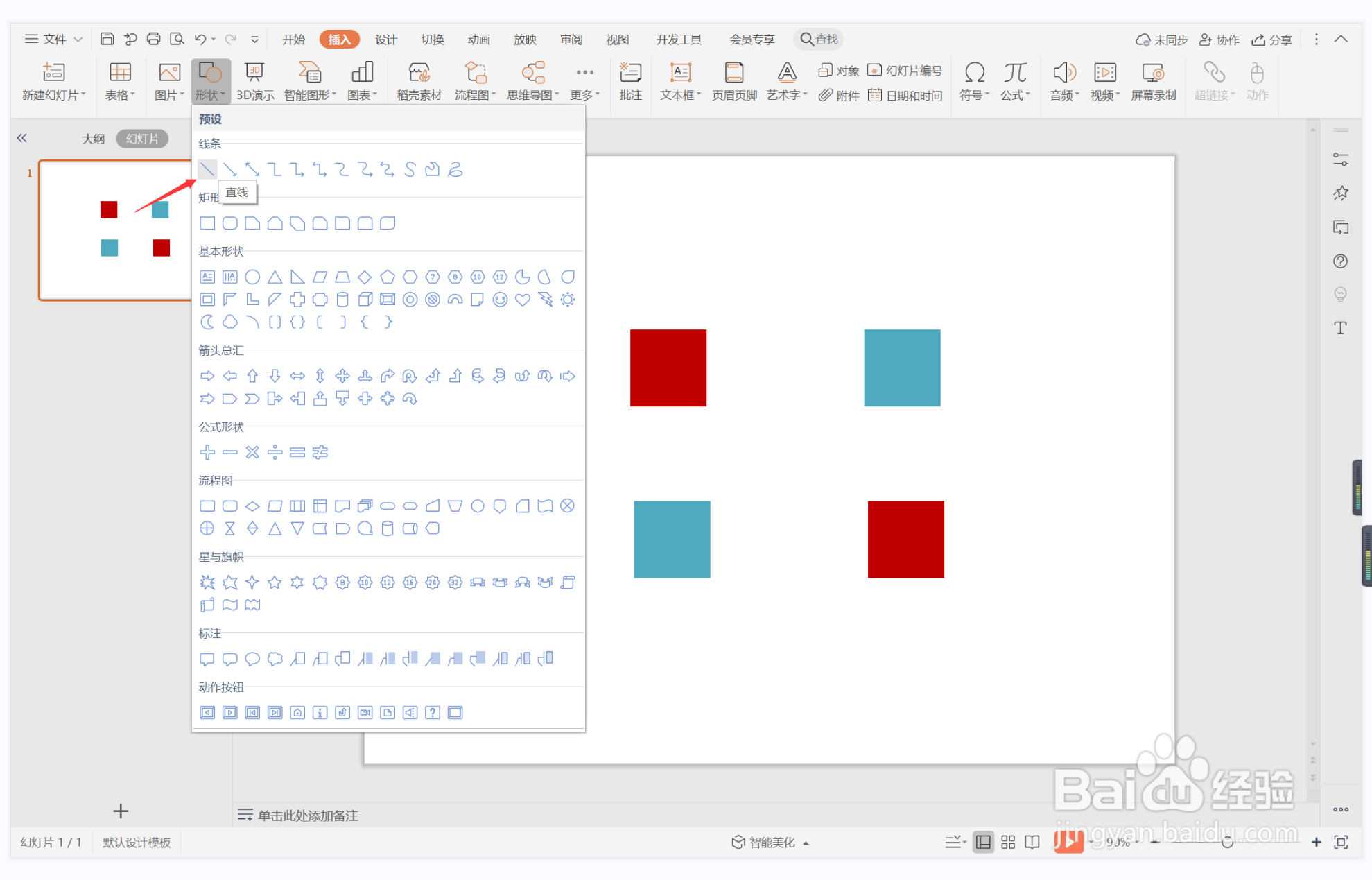The height and width of the screenshot is (880, 1372).
Task: Select the plus formula shape
Action: tap(207, 452)
